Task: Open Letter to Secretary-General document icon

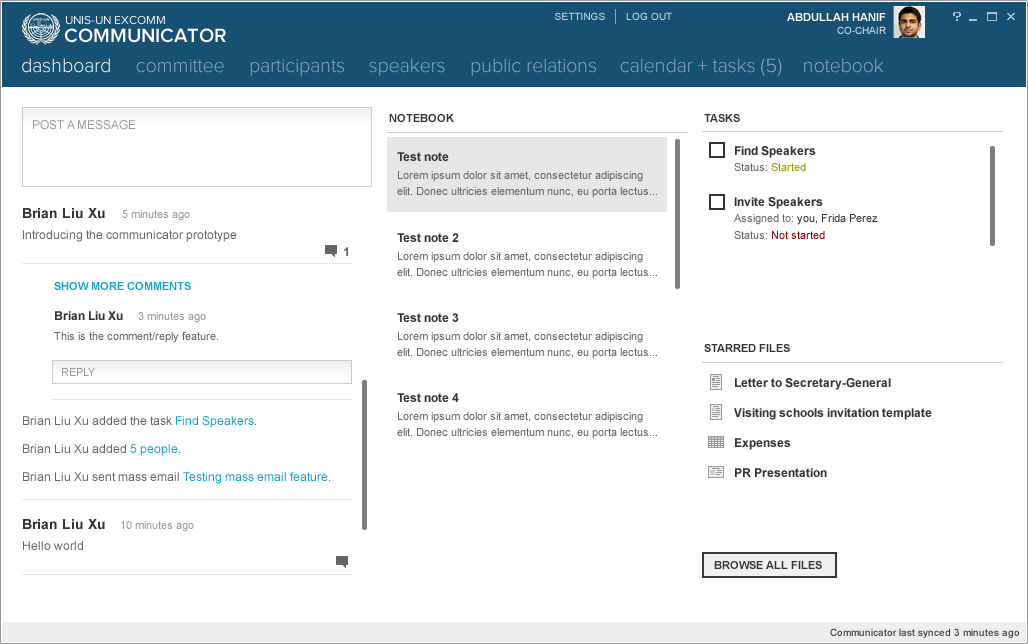Action: (x=716, y=382)
